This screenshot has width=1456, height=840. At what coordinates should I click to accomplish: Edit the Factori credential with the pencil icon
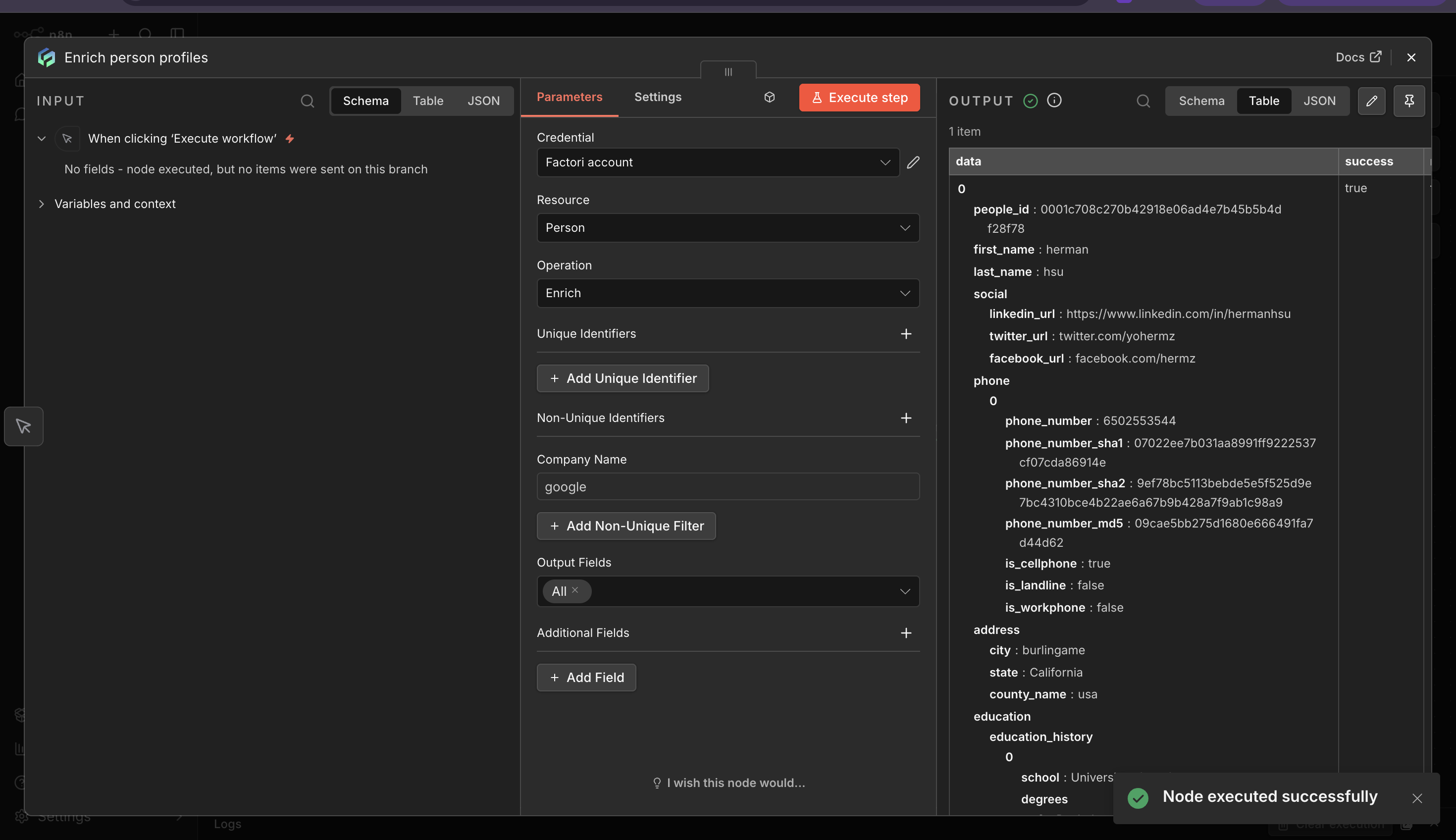coord(913,162)
